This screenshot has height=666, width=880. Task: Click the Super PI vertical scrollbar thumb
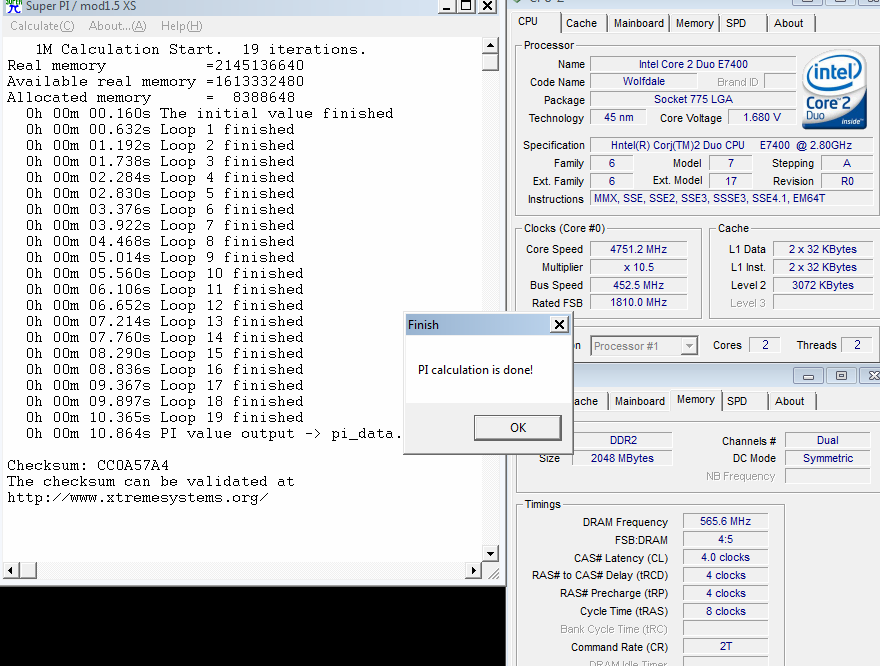(x=490, y=62)
